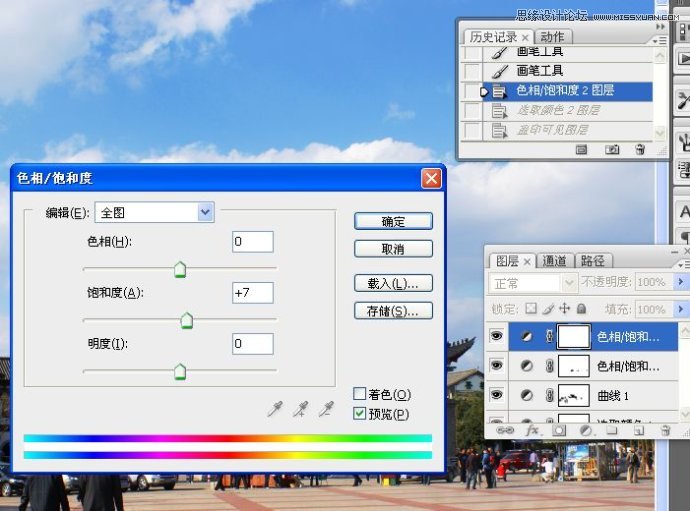Enable the 着色(O) colorize checkbox
The image size is (690, 511).
pyautogui.click(x=360, y=393)
